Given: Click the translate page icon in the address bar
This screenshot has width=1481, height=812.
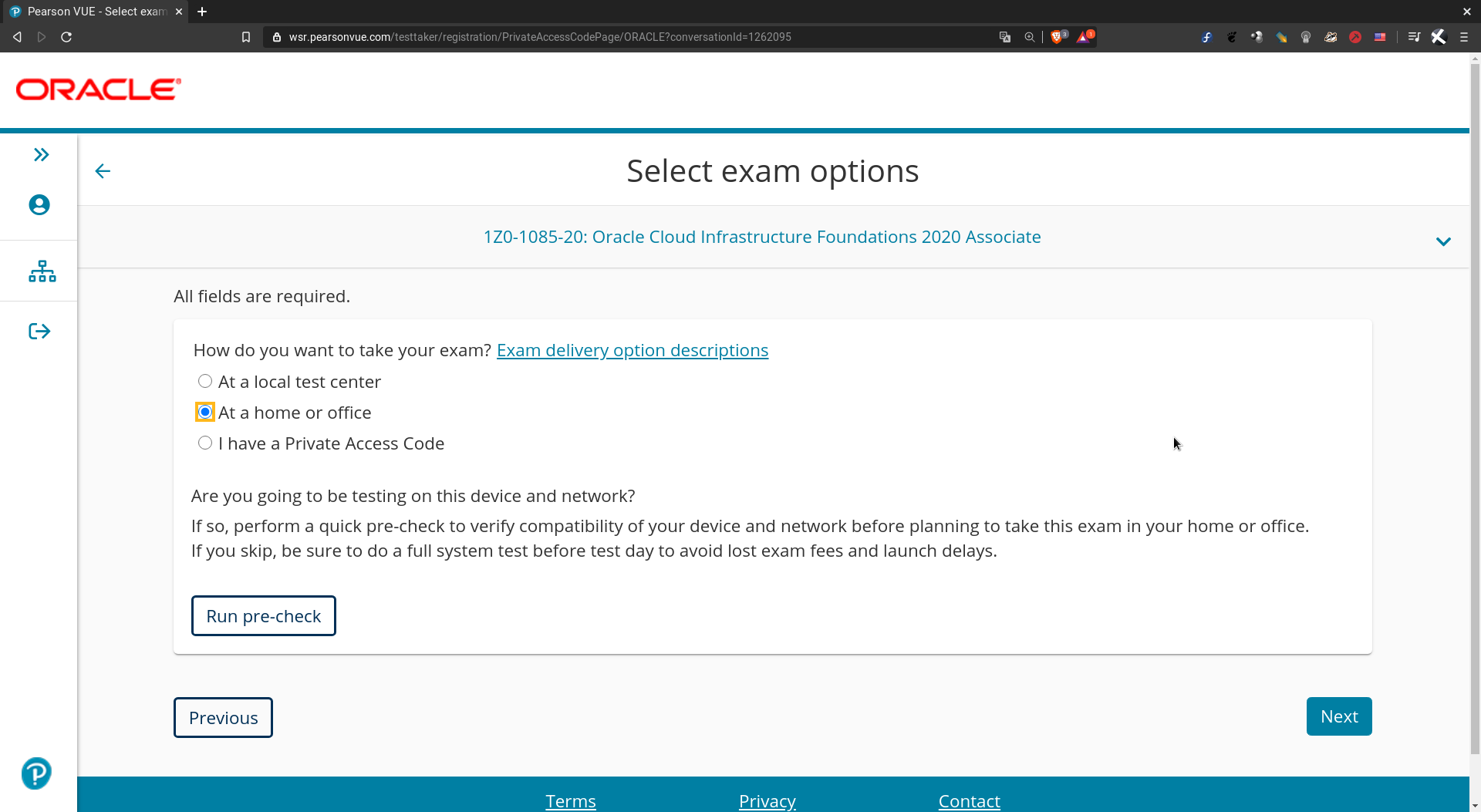Looking at the screenshot, I should [x=1004, y=36].
